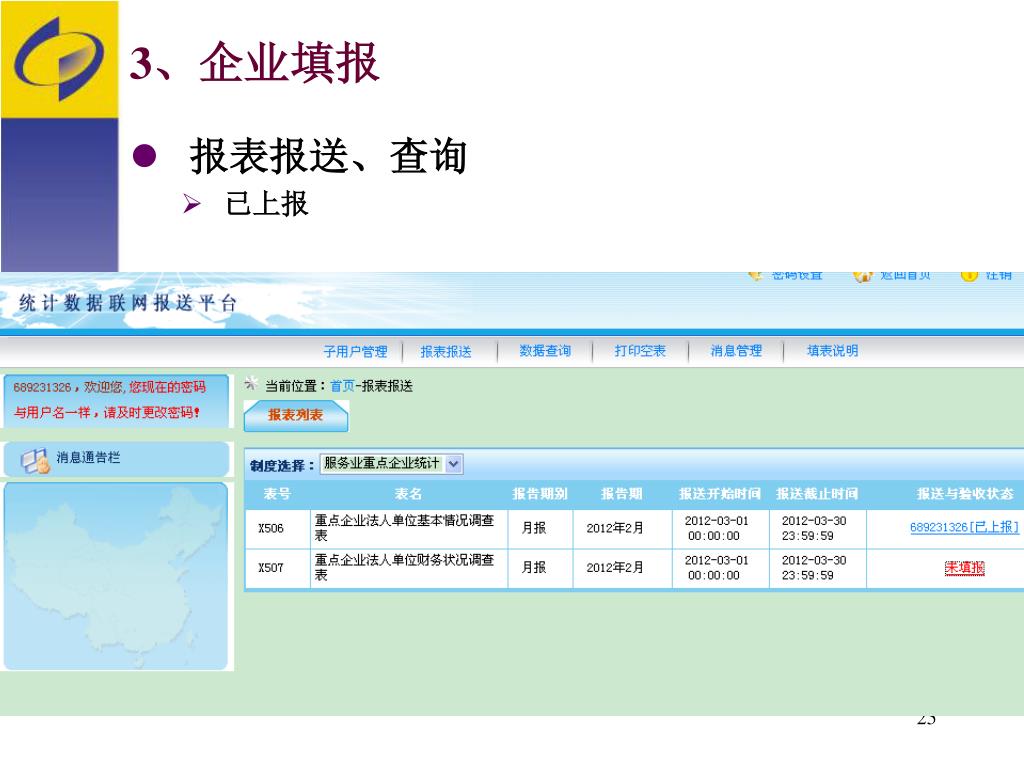Click the 报送与验收状态 column header
The width and height of the screenshot is (1024, 768).
click(965, 494)
